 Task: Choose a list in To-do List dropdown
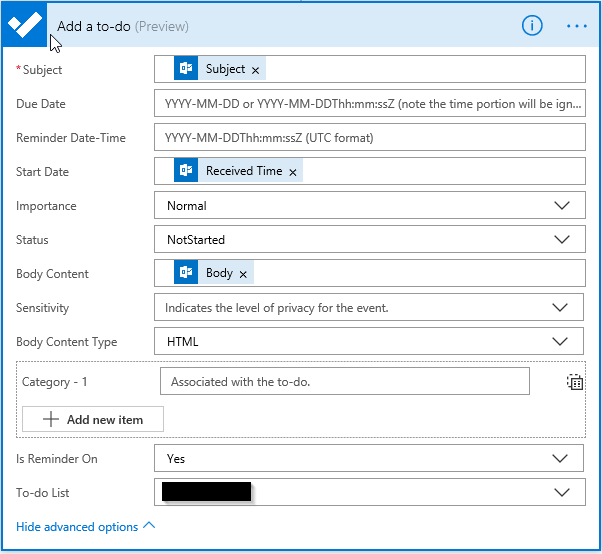[x=562, y=493]
